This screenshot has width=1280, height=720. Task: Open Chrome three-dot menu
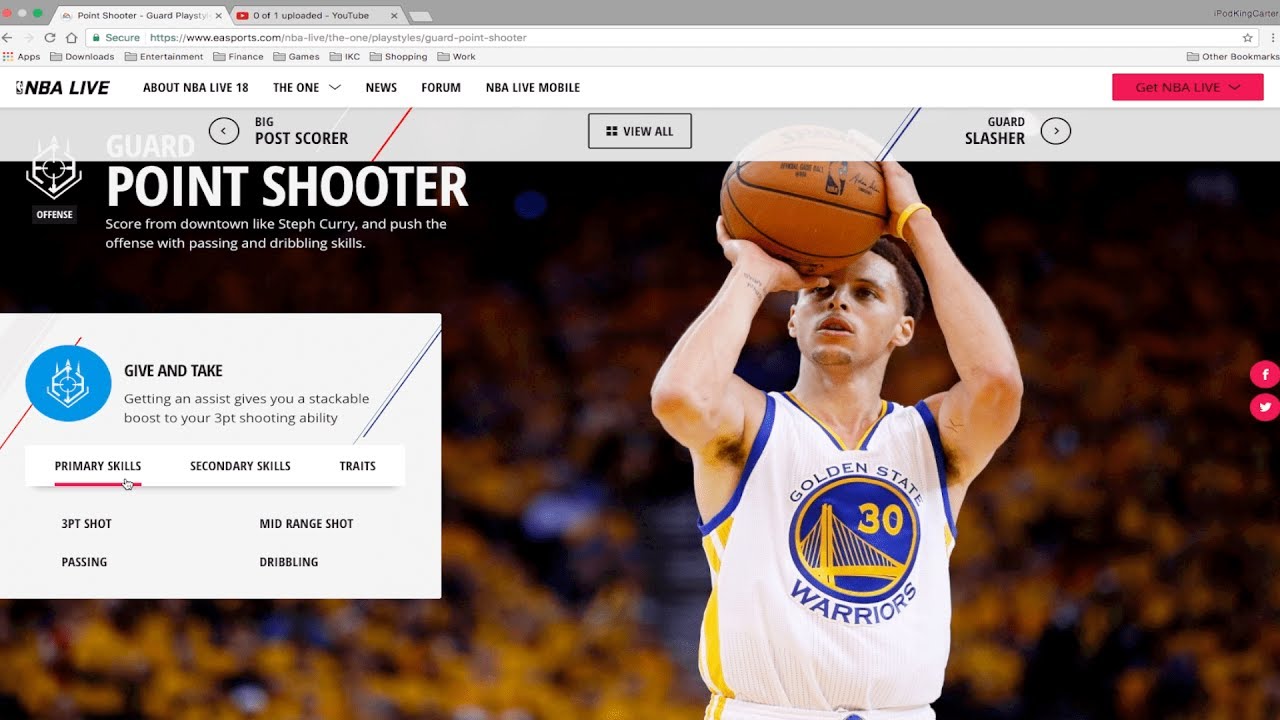[x=1273, y=37]
